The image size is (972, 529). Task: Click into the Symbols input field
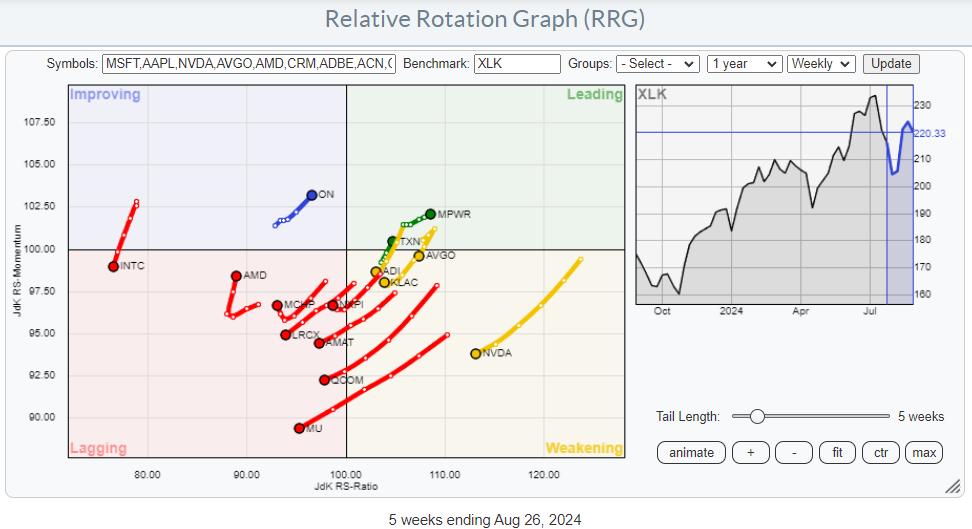coord(249,63)
